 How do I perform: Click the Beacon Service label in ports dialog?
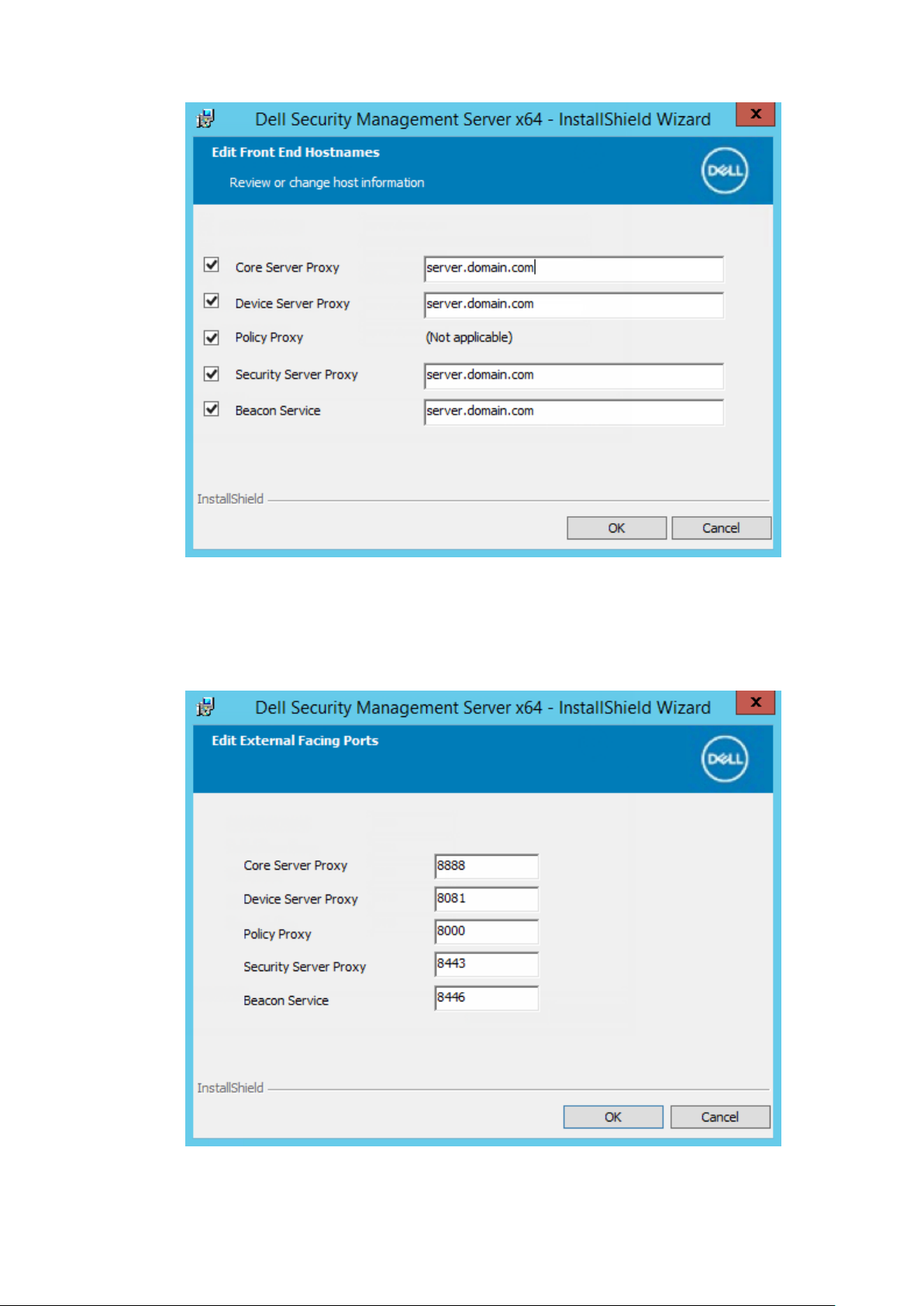pos(285,1001)
